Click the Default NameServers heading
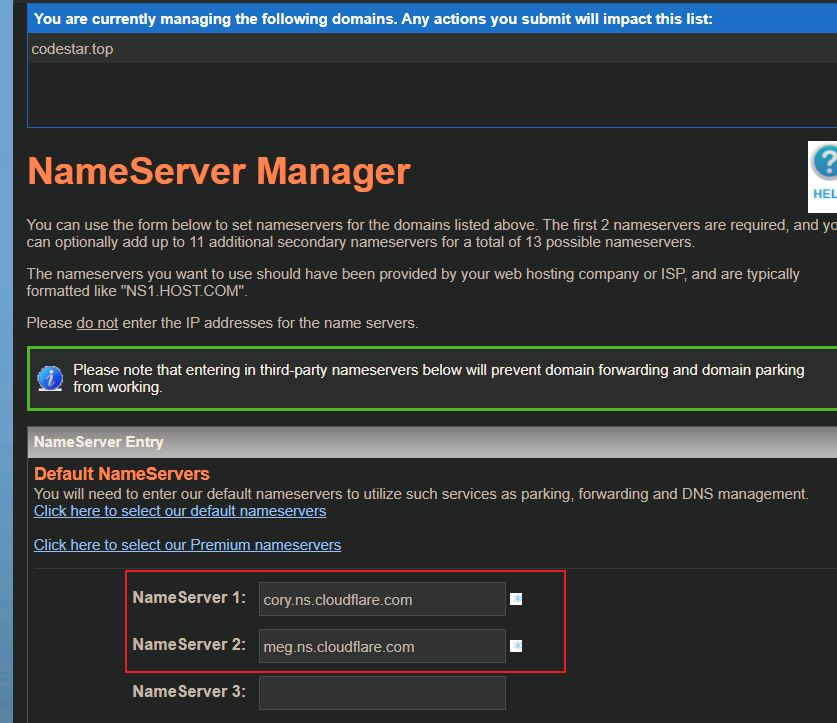This screenshot has height=723, width=837. point(122,474)
